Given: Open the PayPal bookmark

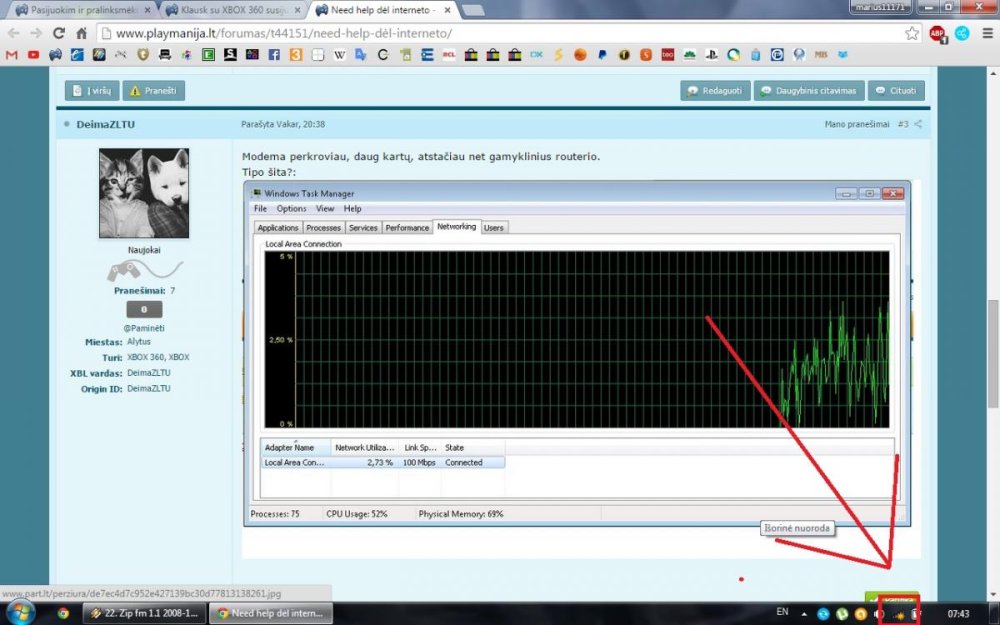Looking at the screenshot, I should 602,55.
